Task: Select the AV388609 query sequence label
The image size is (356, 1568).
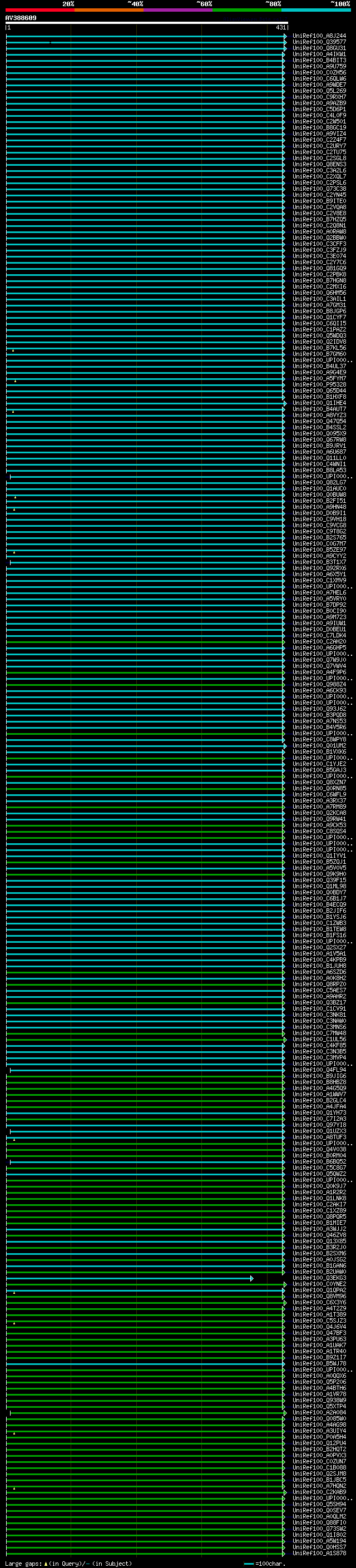Action: 21,18
